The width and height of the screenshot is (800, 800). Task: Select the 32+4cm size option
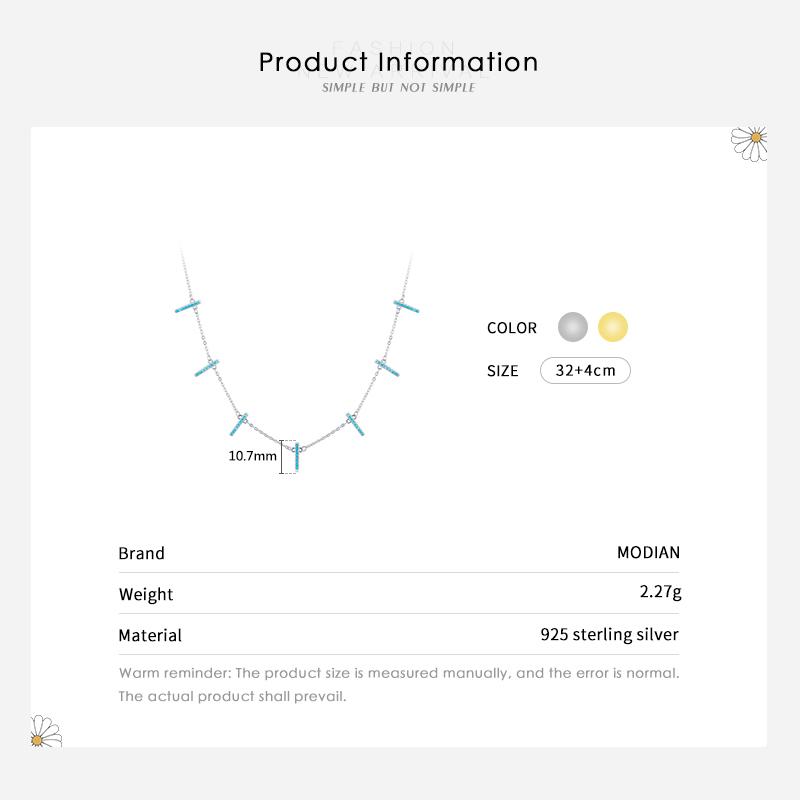click(x=585, y=370)
